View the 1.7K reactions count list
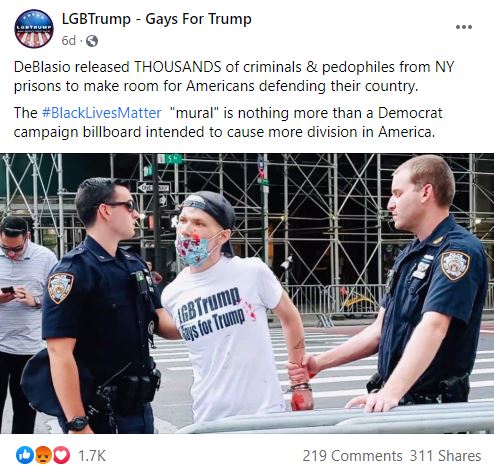The height and width of the screenshot is (476, 494). coord(92,456)
